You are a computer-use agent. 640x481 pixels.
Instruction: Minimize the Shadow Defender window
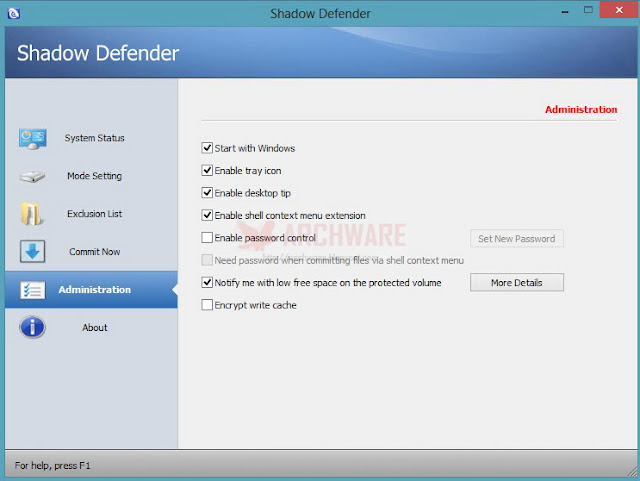point(565,12)
